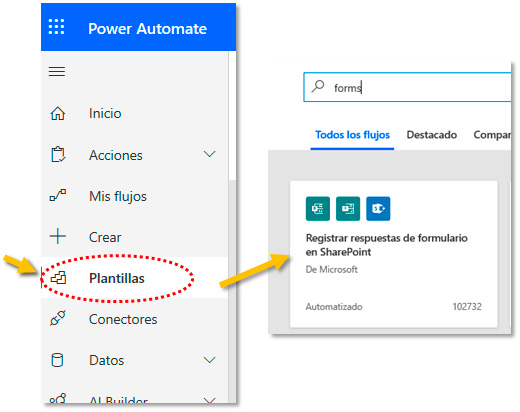Click the Plantillas templates icon
This screenshot has width=520, height=412.
(58, 278)
